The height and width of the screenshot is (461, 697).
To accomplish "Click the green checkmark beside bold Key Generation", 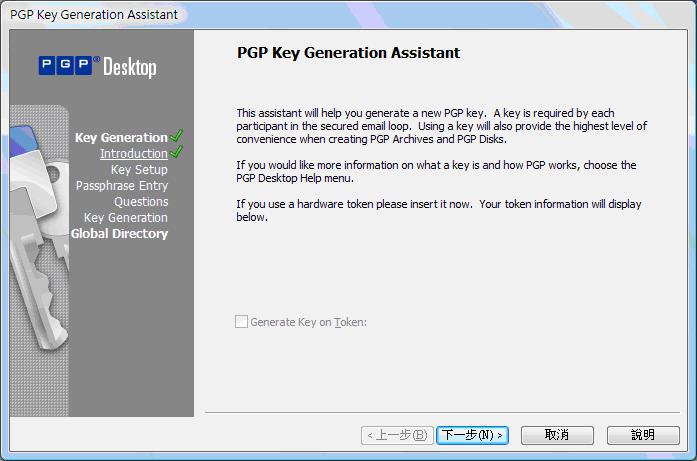I will [x=177, y=136].
